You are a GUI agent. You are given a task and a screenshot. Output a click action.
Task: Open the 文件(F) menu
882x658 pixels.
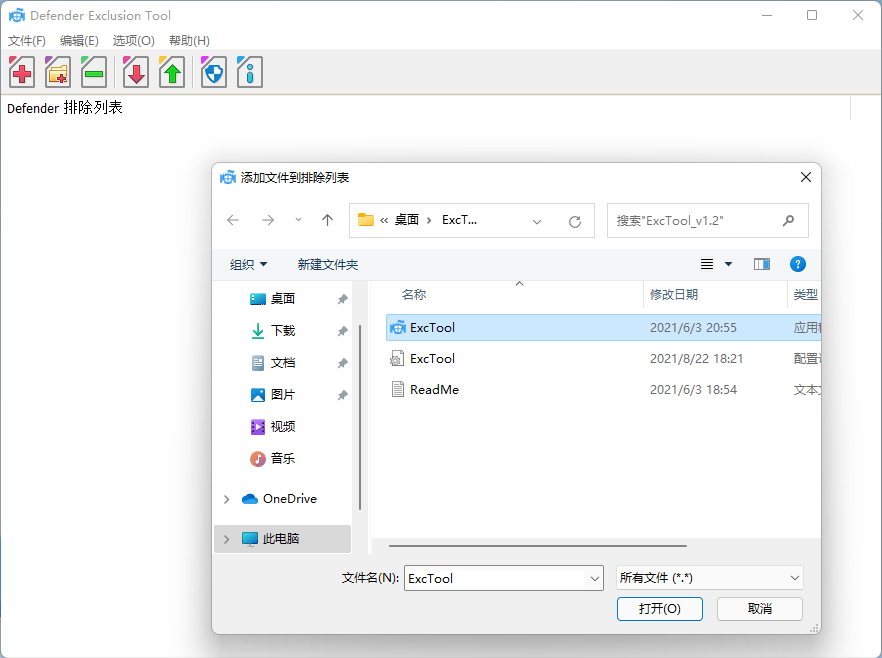coord(26,40)
